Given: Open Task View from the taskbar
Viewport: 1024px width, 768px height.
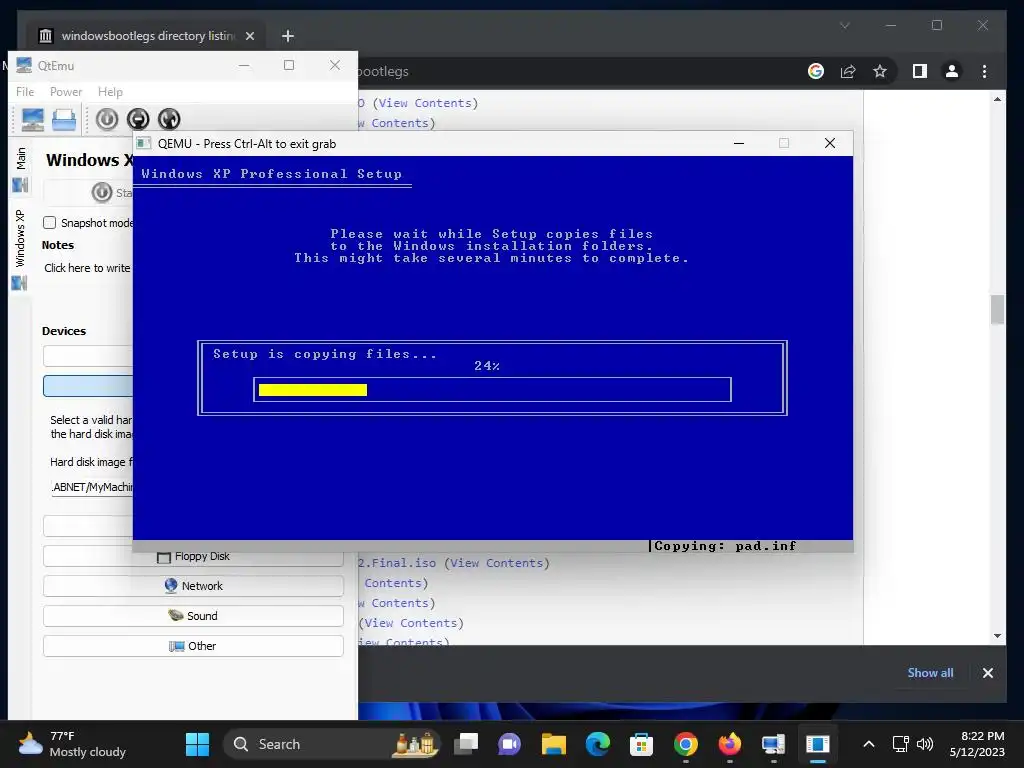Looking at the screenshot, I should (x=466, y=744).
